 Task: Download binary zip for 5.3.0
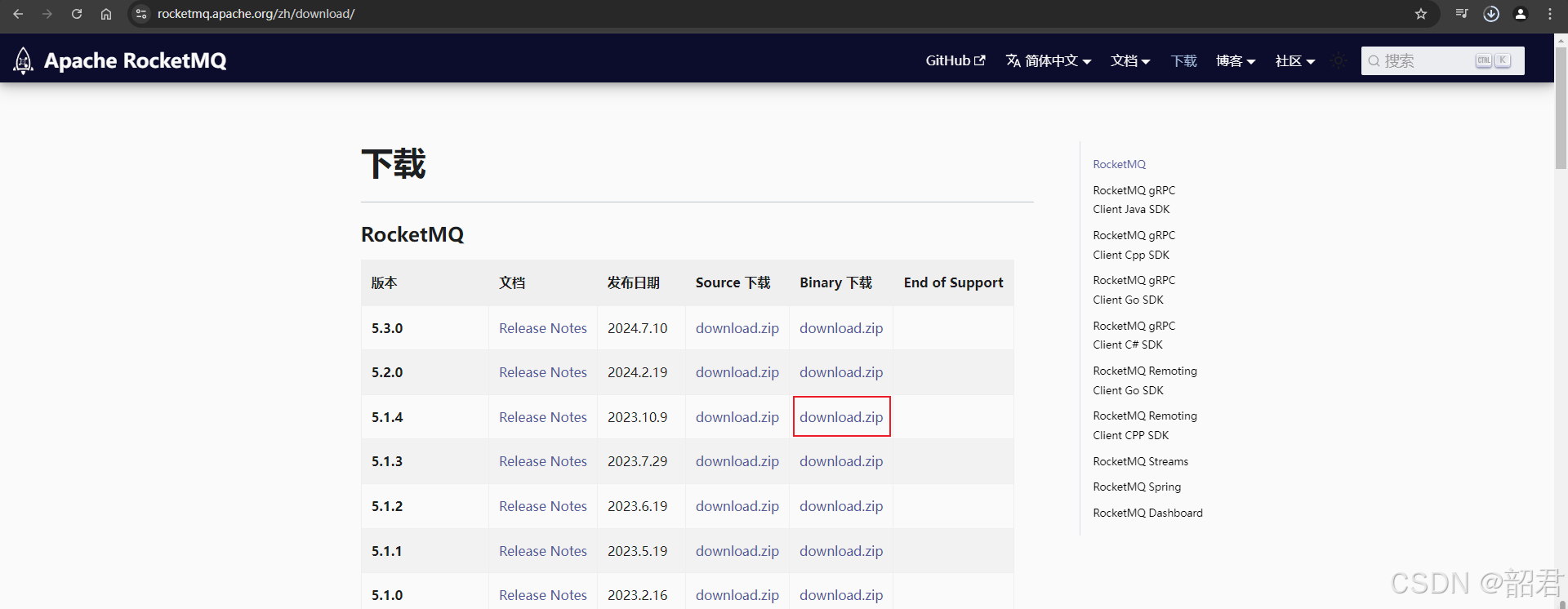click(841, 328)
